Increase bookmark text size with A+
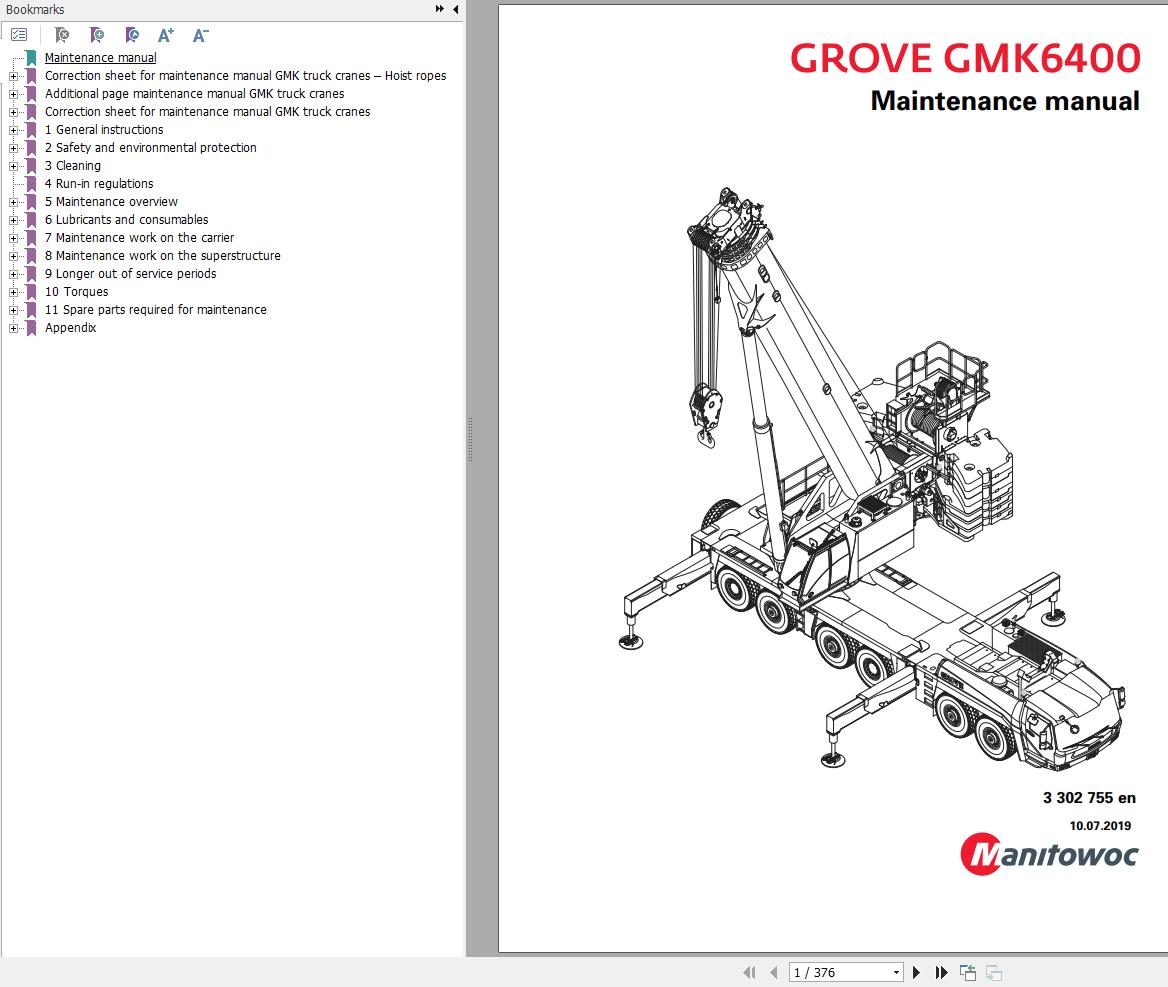Image resolution: width=1168 pixels, height=987 pixels. pos(166,35)
